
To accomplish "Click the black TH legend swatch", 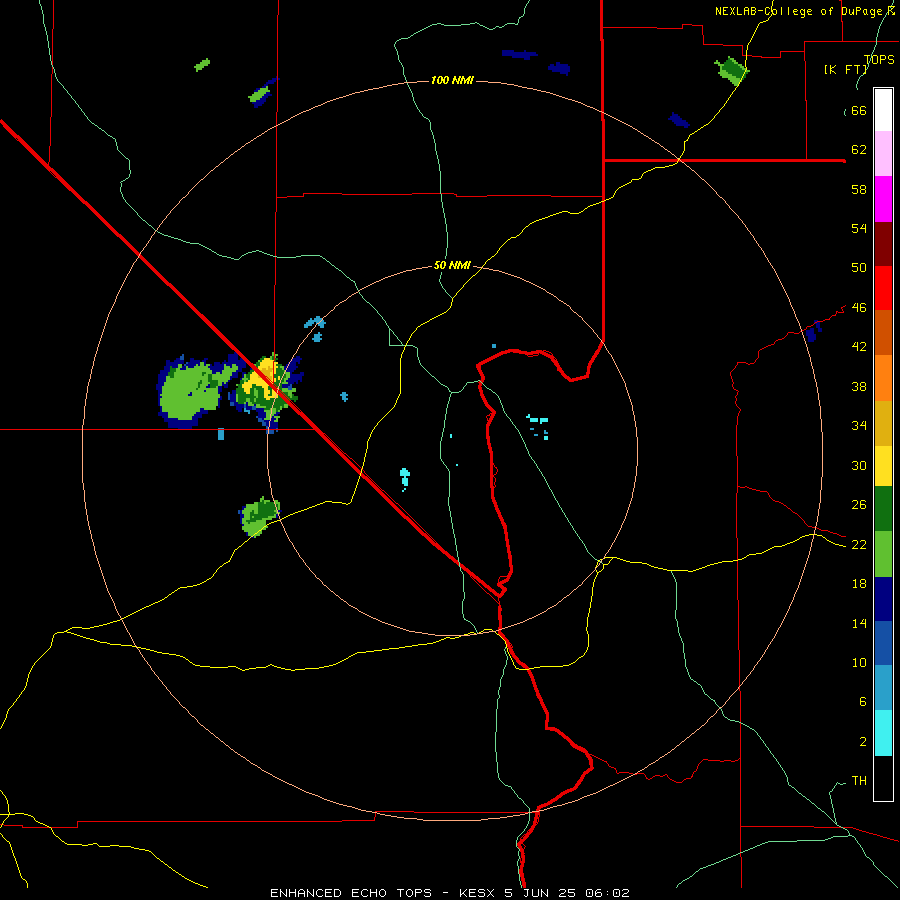I will point(883,778).
